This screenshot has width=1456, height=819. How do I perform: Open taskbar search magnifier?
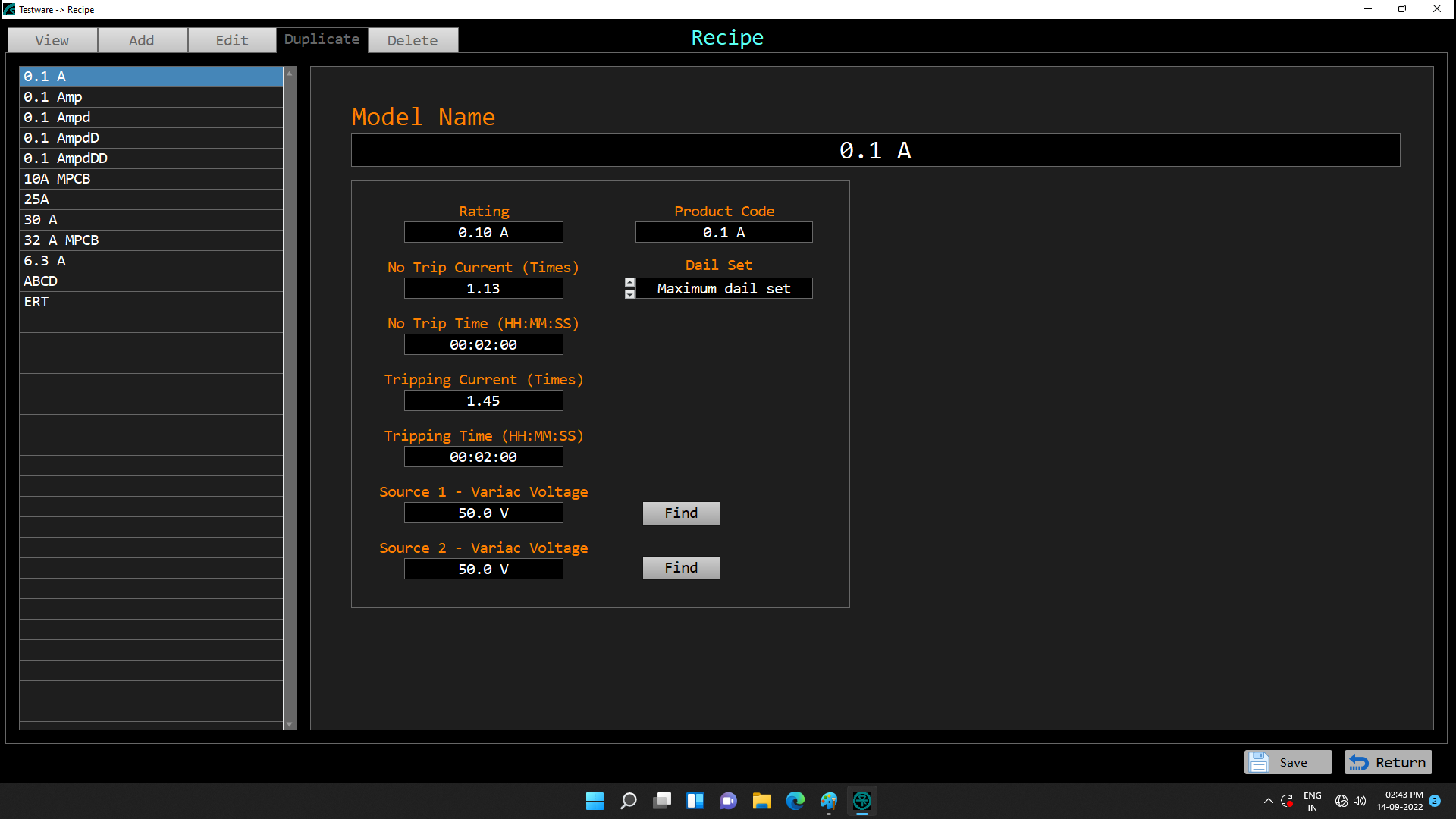click(628, 801)
